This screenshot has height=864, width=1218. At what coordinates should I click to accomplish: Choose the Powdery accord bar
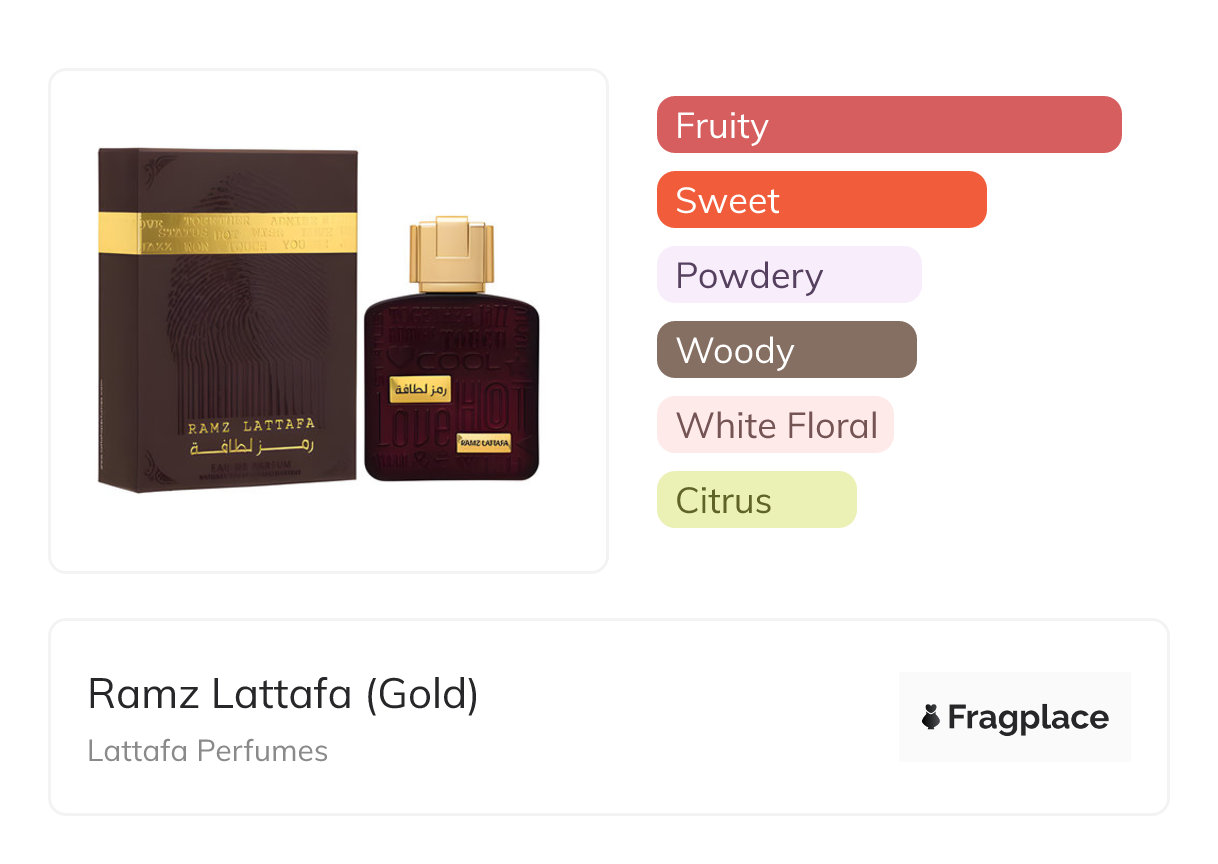tap(788, 275)
